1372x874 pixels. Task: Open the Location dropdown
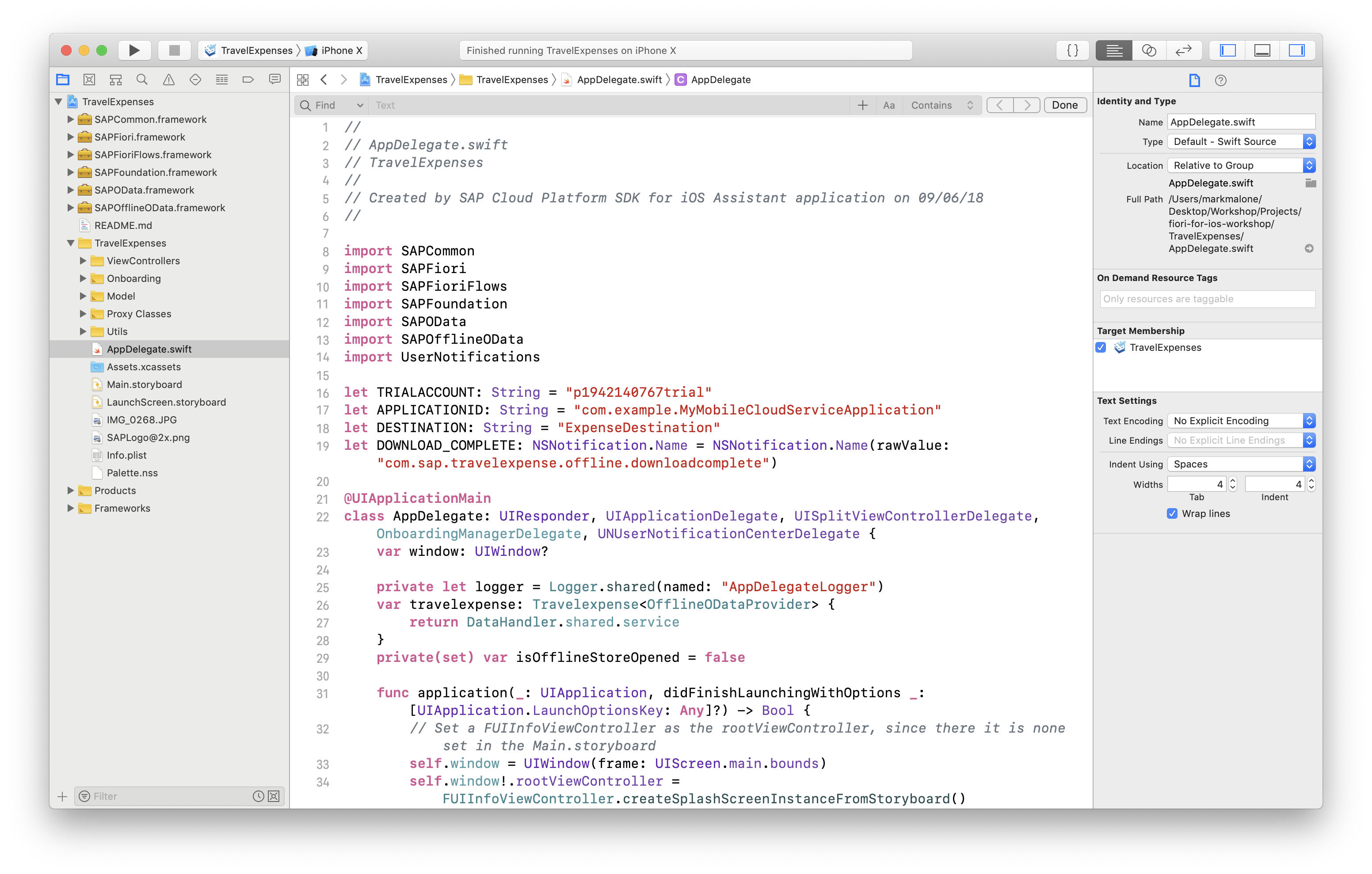click(1241, 165)
